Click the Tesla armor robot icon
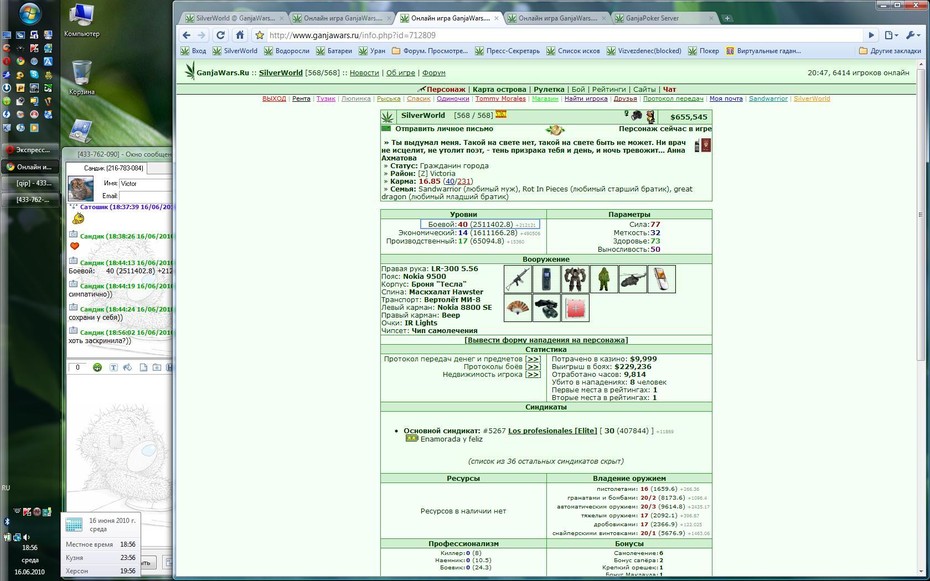Viewport: 930px width, 581px height. tap(575, 279)
